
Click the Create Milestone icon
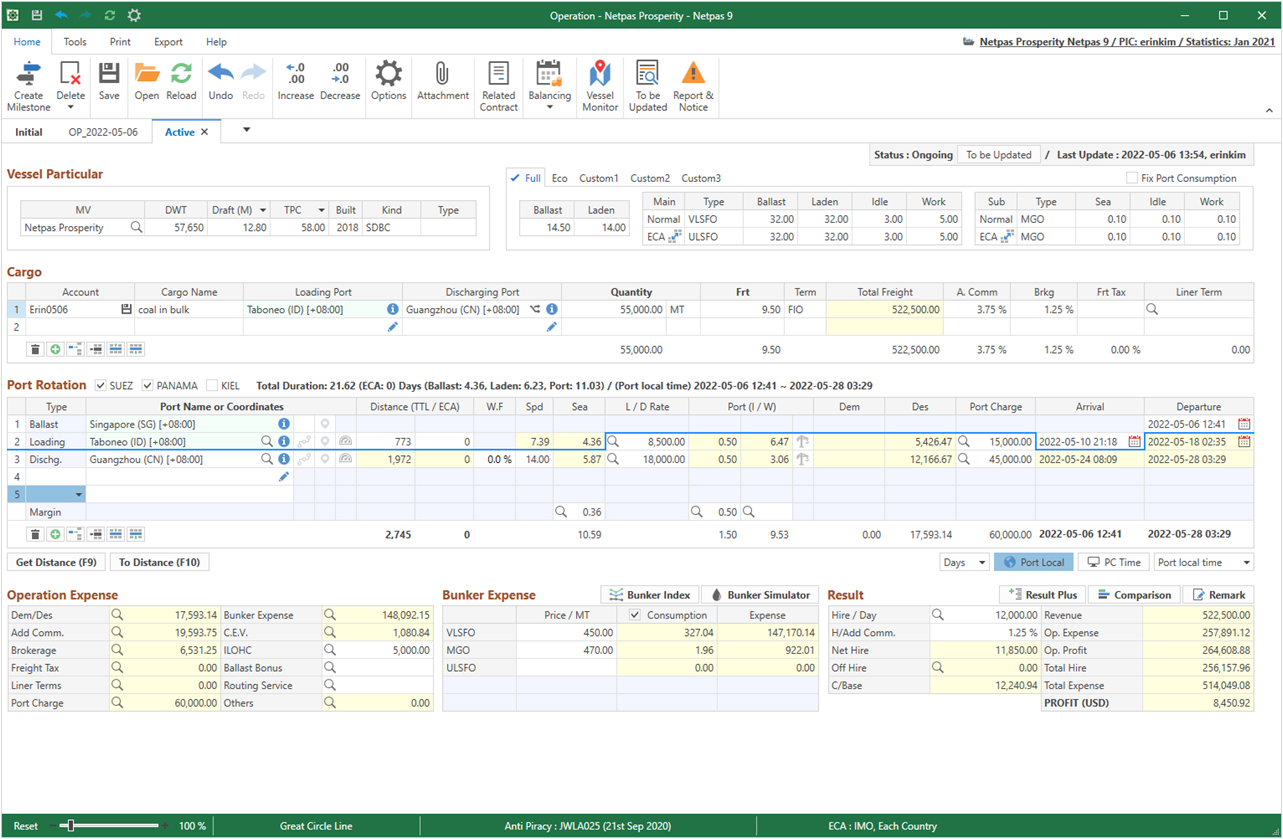point(28,75)
